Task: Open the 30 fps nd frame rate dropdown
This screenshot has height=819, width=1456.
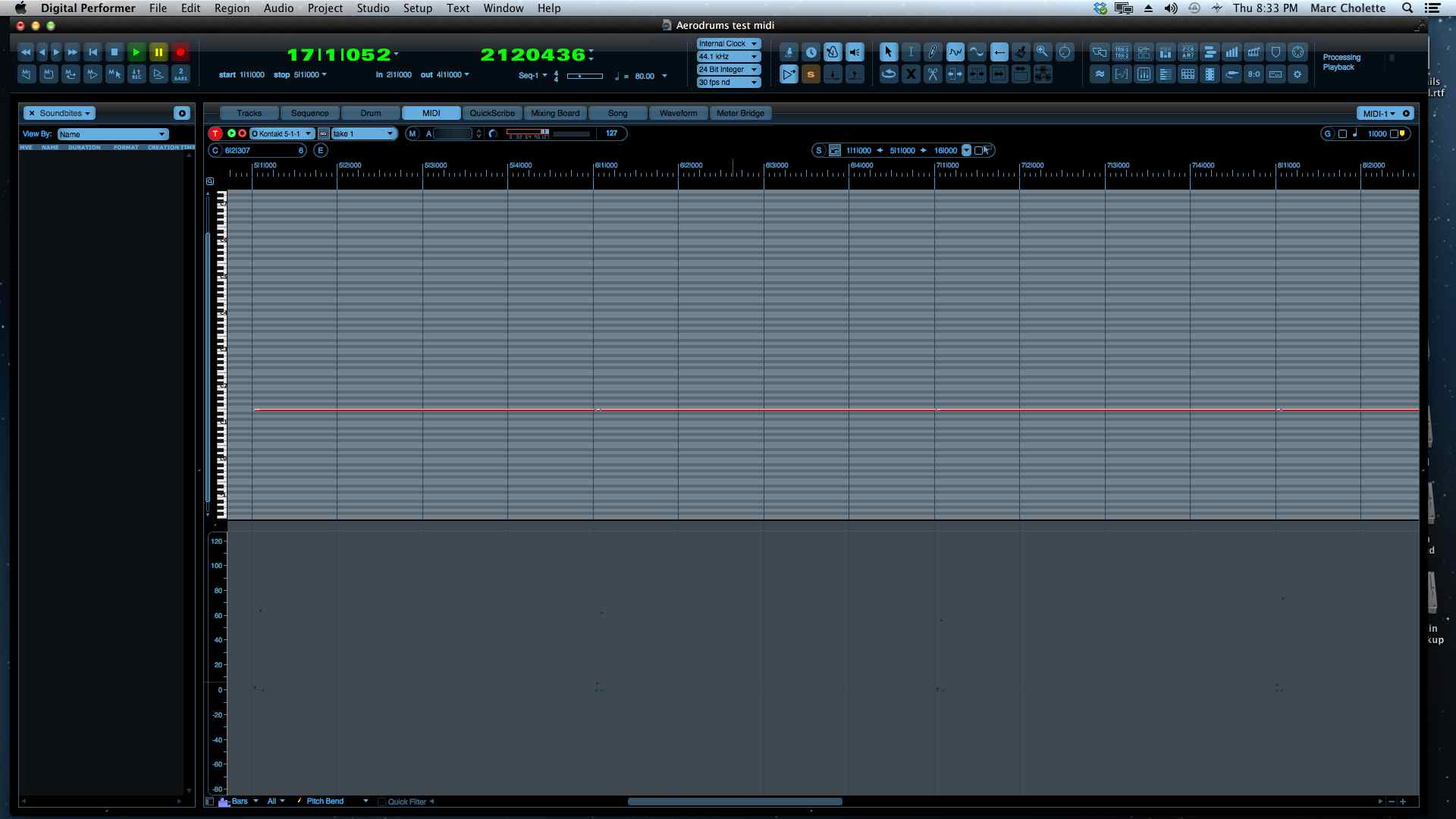Action: click(728, 83)
